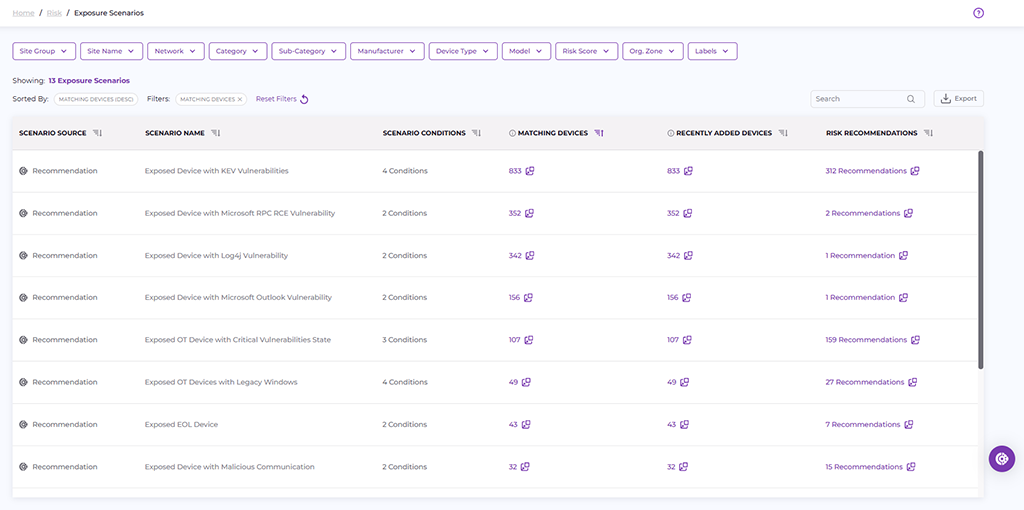The width and height of the screenshot is (1024, 510).
Task: Select 'Exposed OT Device with Critical Vulnerabilities State'
Action: [x=238, y=340]
